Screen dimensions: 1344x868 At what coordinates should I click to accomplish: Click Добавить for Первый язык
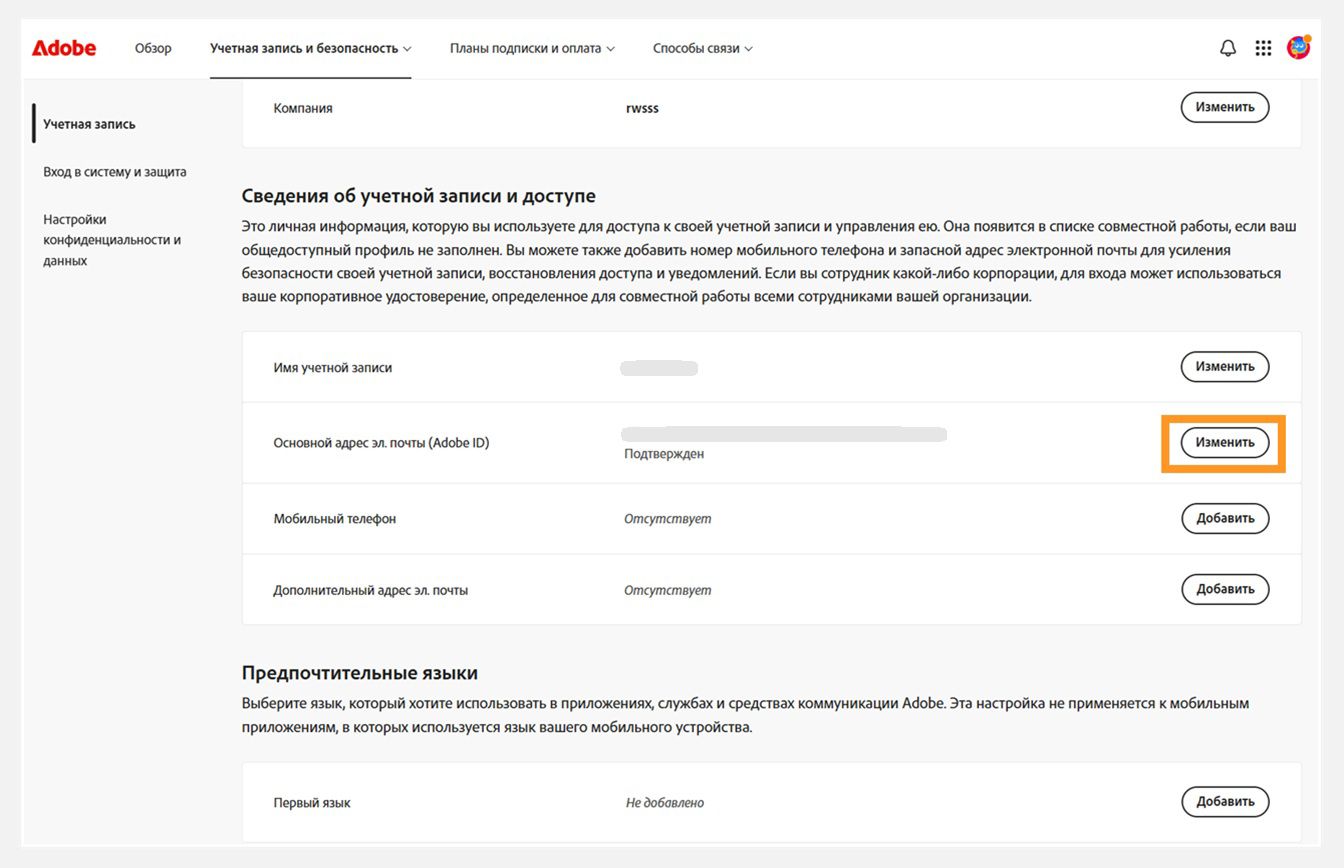(1224, 801)
